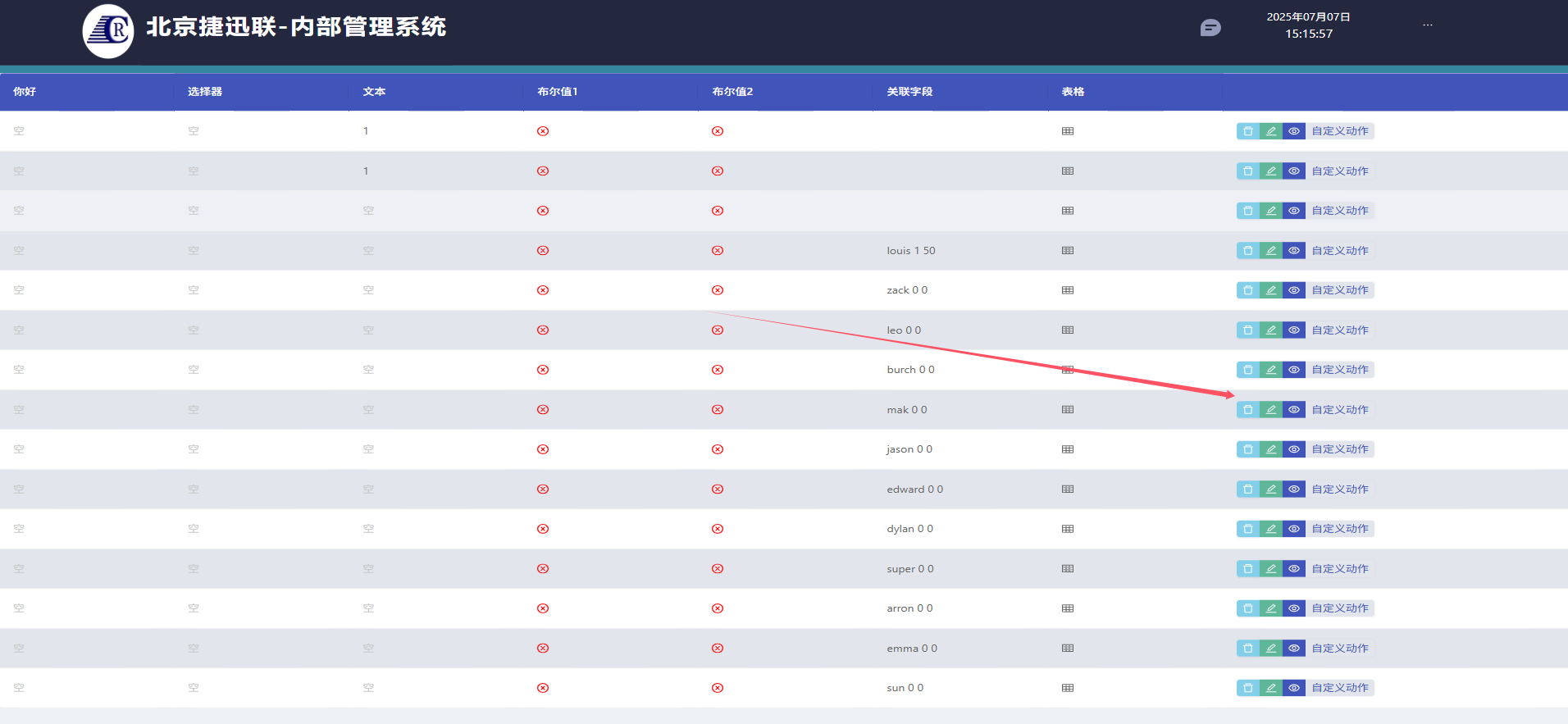Edit the arron 0 0 row
This screenshot has height=724, width=1568.
[x=1271, y=608]
